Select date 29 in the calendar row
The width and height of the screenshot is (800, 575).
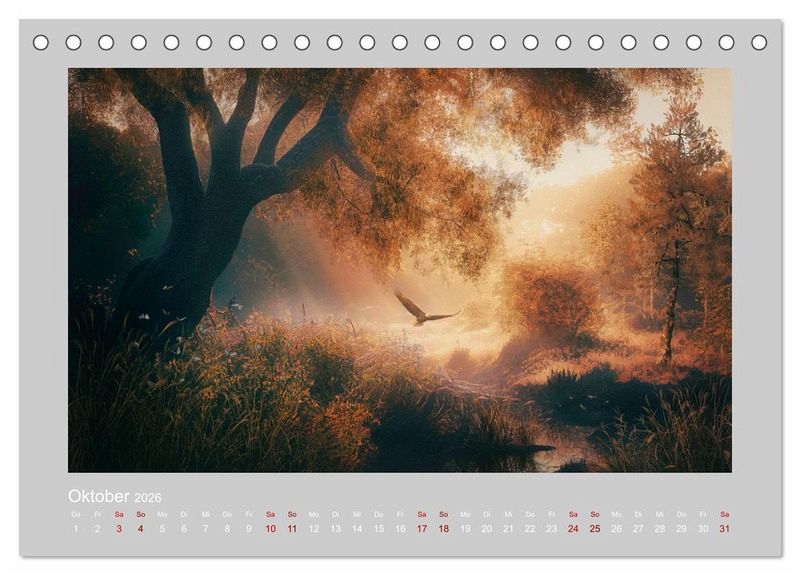pos(681,529)
